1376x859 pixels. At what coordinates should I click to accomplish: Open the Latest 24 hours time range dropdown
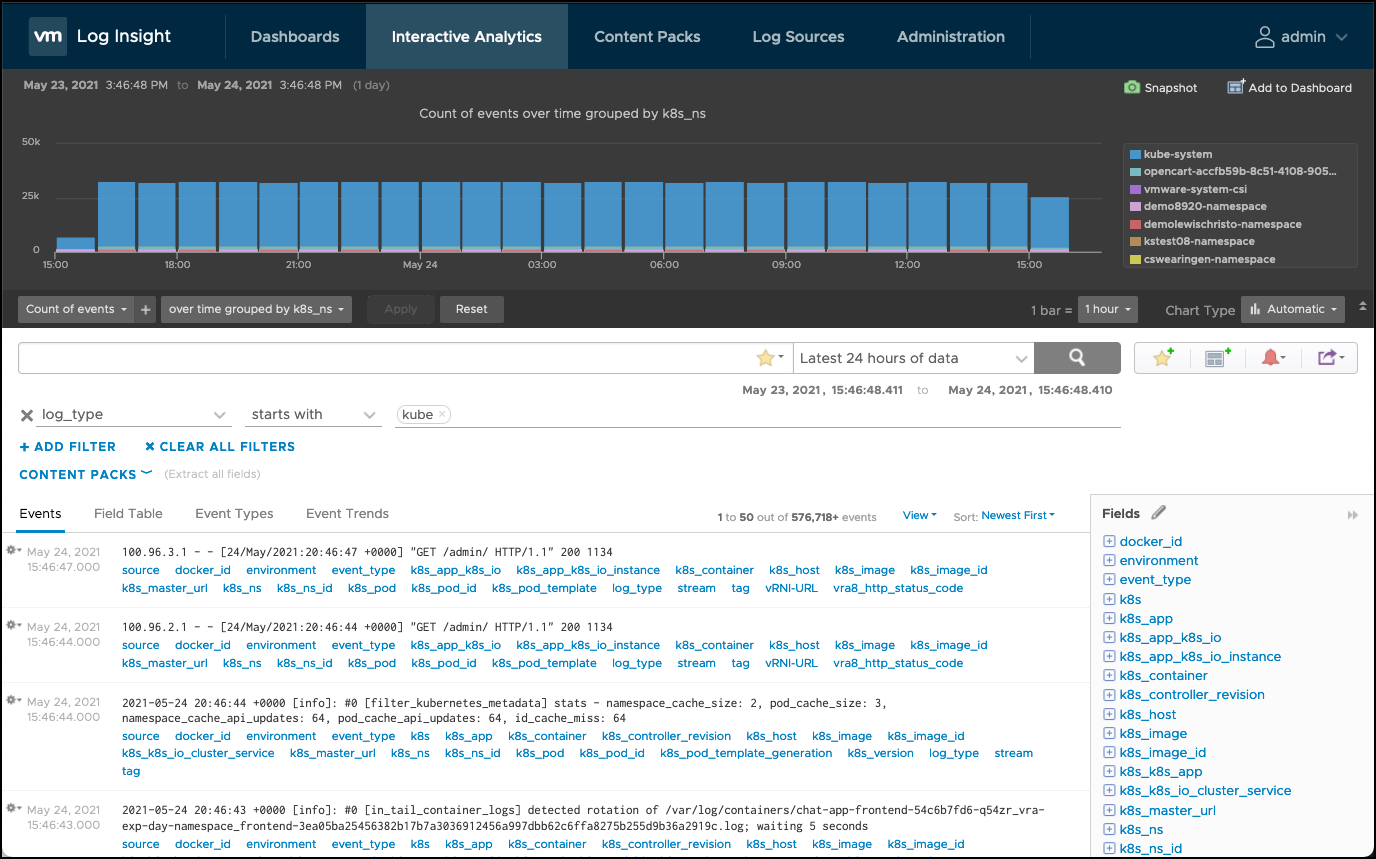coord(913,358)
